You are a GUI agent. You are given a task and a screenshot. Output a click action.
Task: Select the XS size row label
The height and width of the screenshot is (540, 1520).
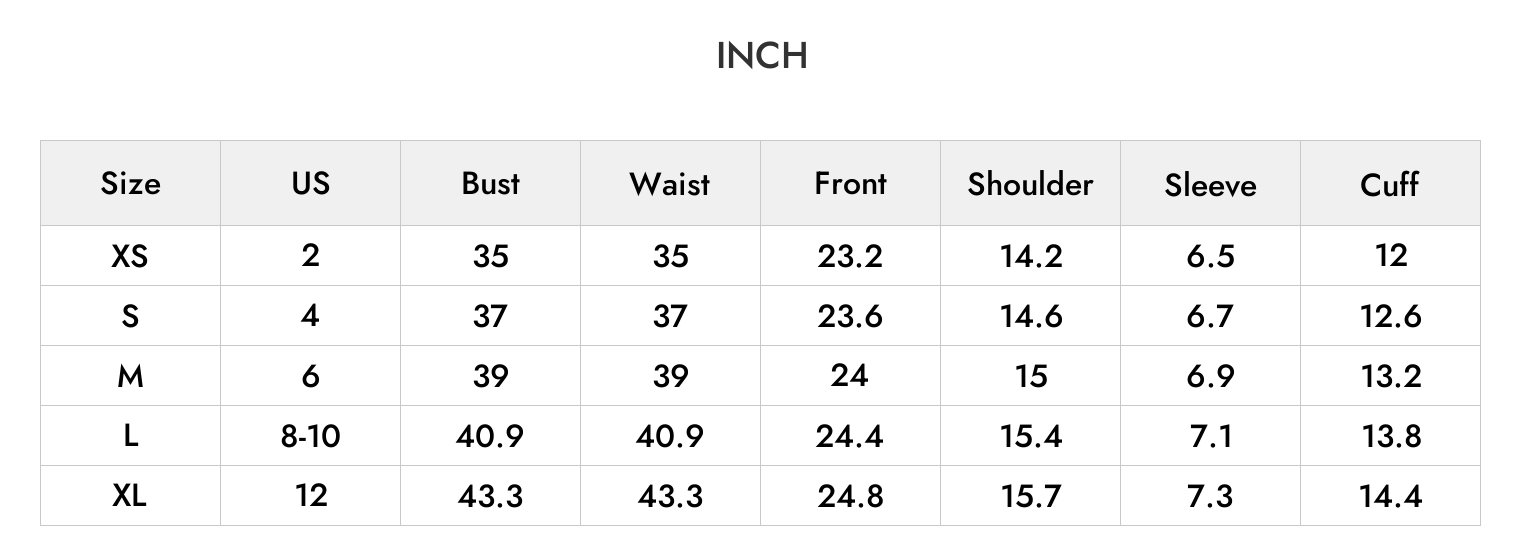130,256
